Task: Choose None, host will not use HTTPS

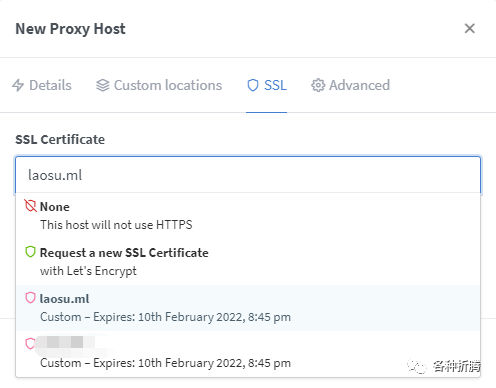Action: click(x=248, y=216)
